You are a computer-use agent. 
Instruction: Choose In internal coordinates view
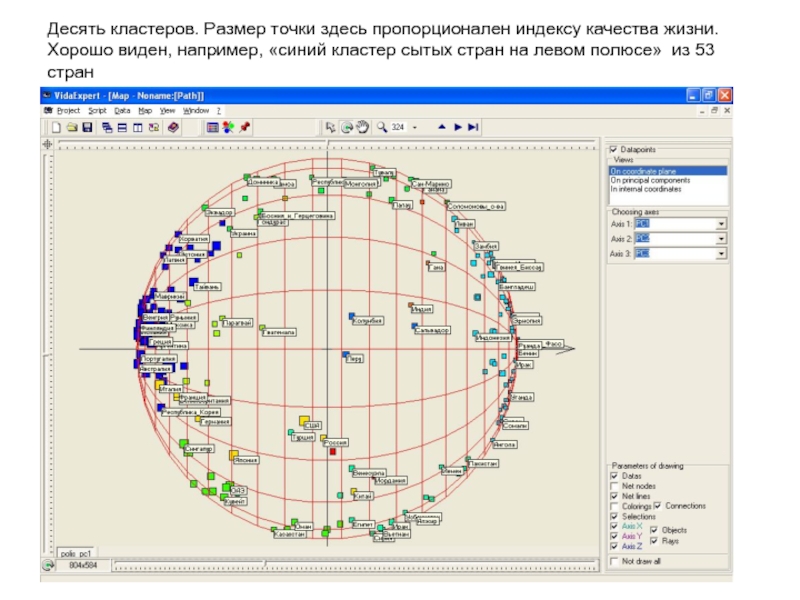coord(648,189)
